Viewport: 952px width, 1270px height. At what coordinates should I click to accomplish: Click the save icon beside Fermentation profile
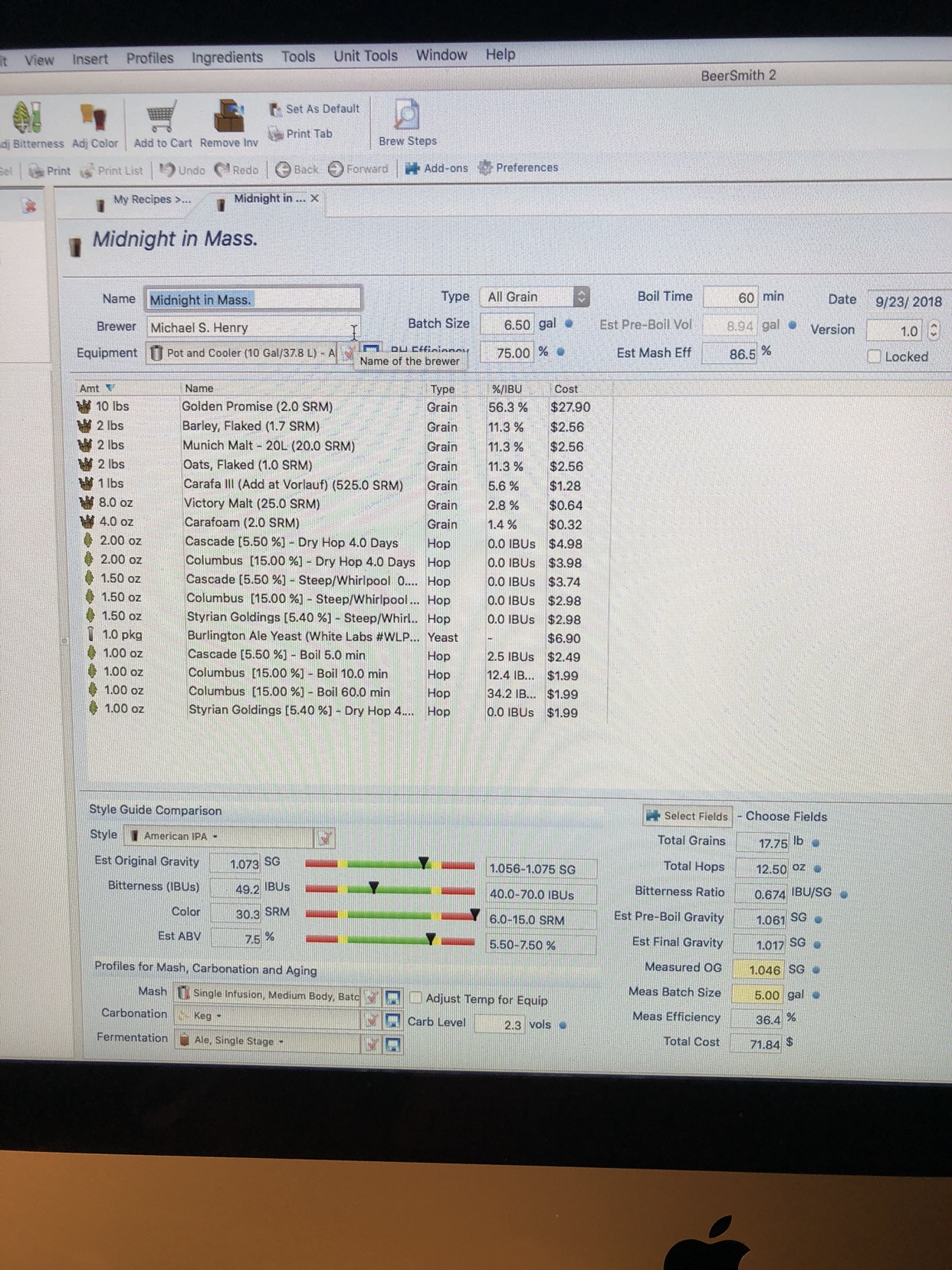392,1045
